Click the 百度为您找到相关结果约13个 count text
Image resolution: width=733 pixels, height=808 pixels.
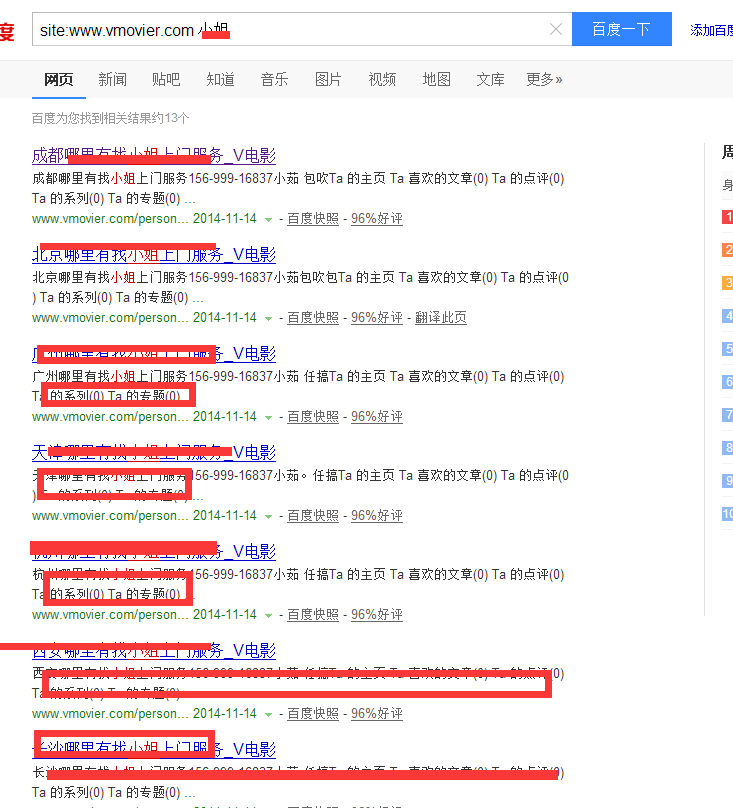coord(110,118)
